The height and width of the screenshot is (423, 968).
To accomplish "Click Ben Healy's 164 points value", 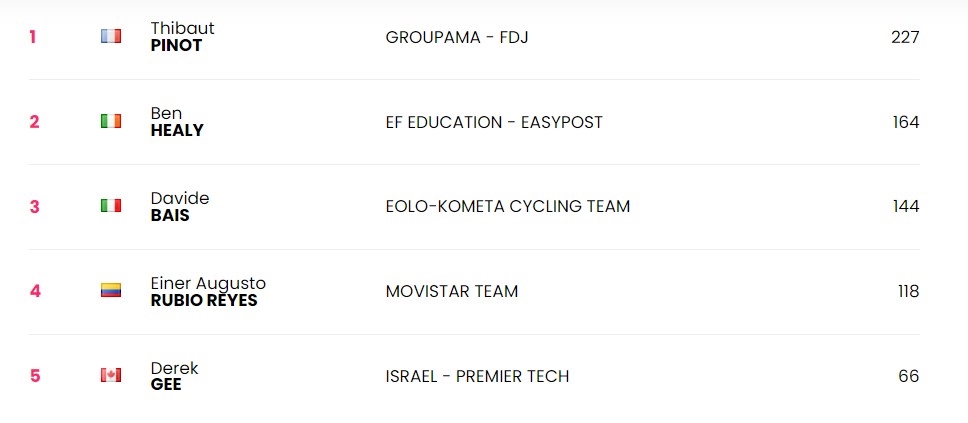I will pyautogui.click(x=905, y=122).
